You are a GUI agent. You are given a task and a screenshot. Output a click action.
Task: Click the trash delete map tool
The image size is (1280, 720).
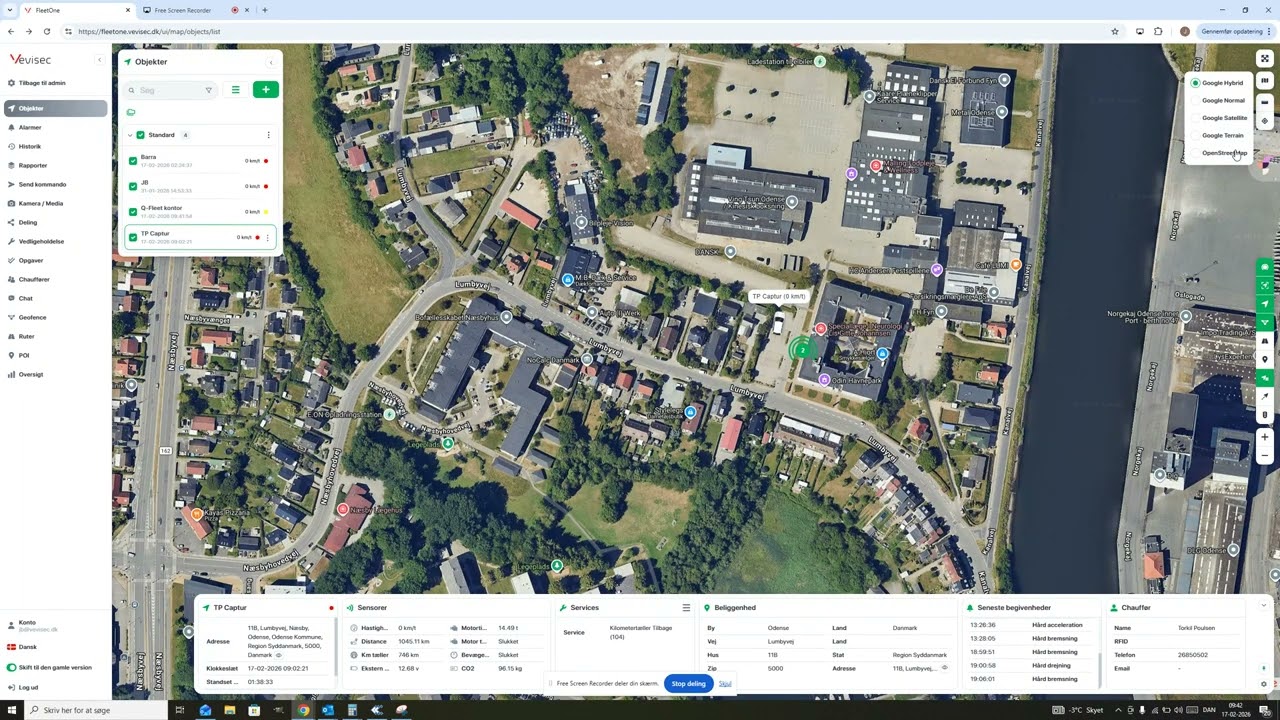[x=1265, y=415]
